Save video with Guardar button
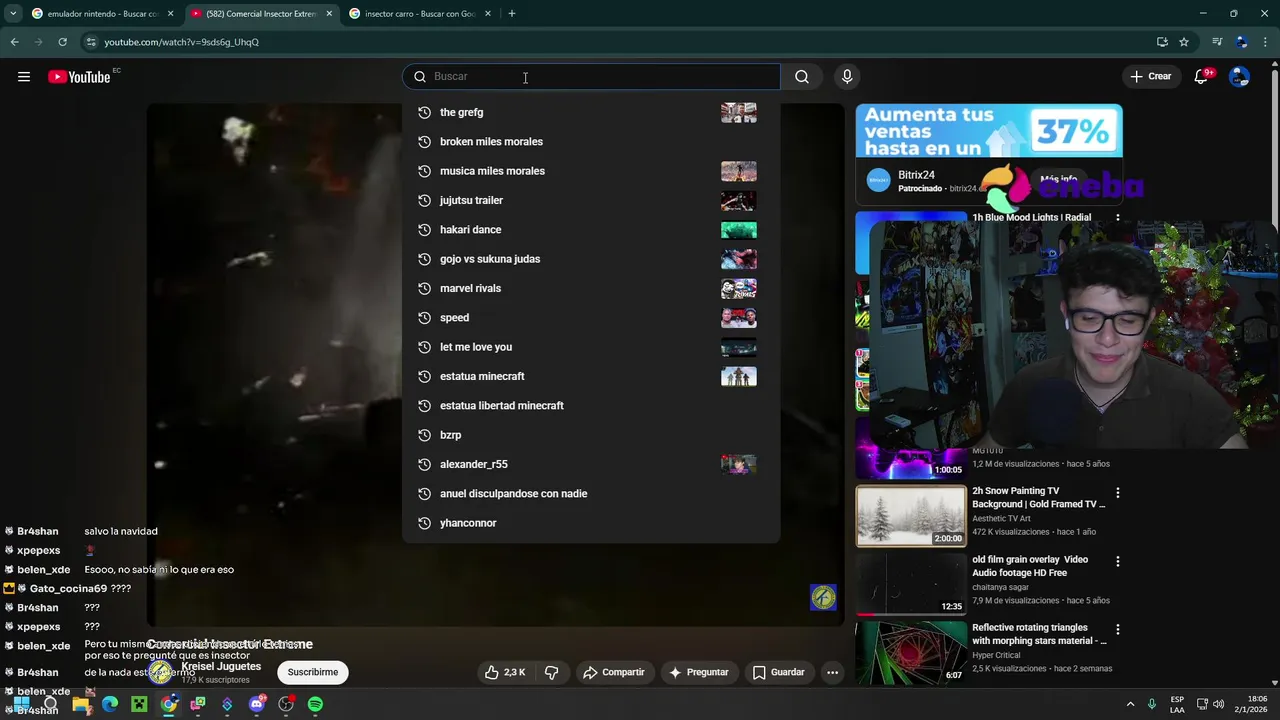Viewport: 1280px width, 720px height. click(x=778, y=672)
